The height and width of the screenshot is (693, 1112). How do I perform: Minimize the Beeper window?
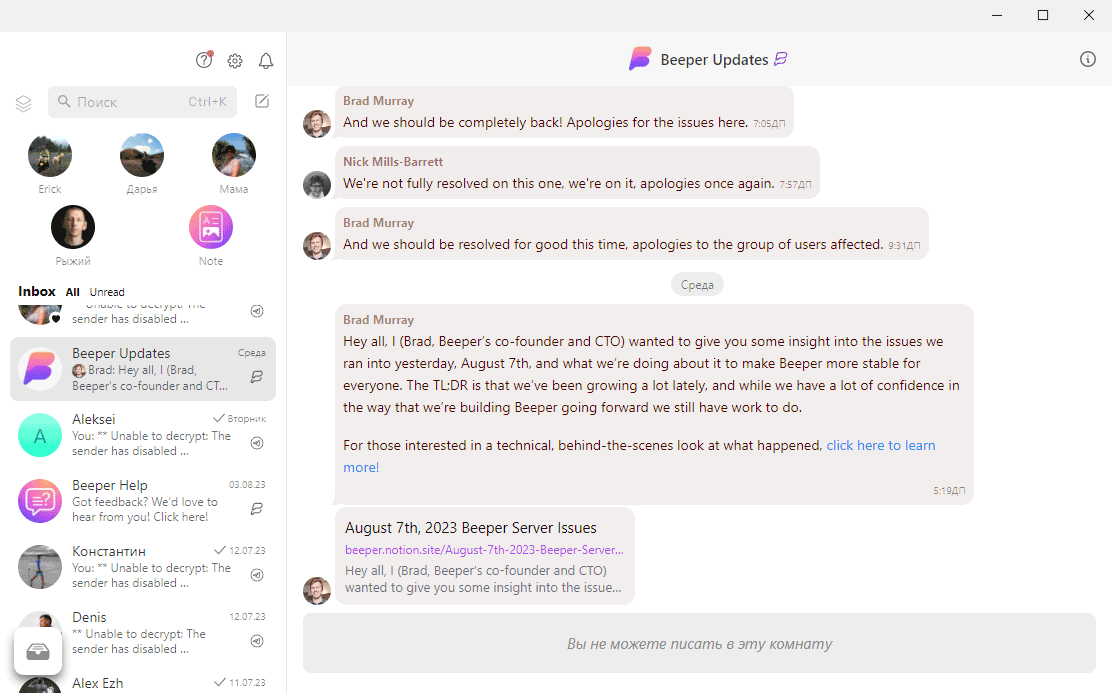click(x=996, y=15)
